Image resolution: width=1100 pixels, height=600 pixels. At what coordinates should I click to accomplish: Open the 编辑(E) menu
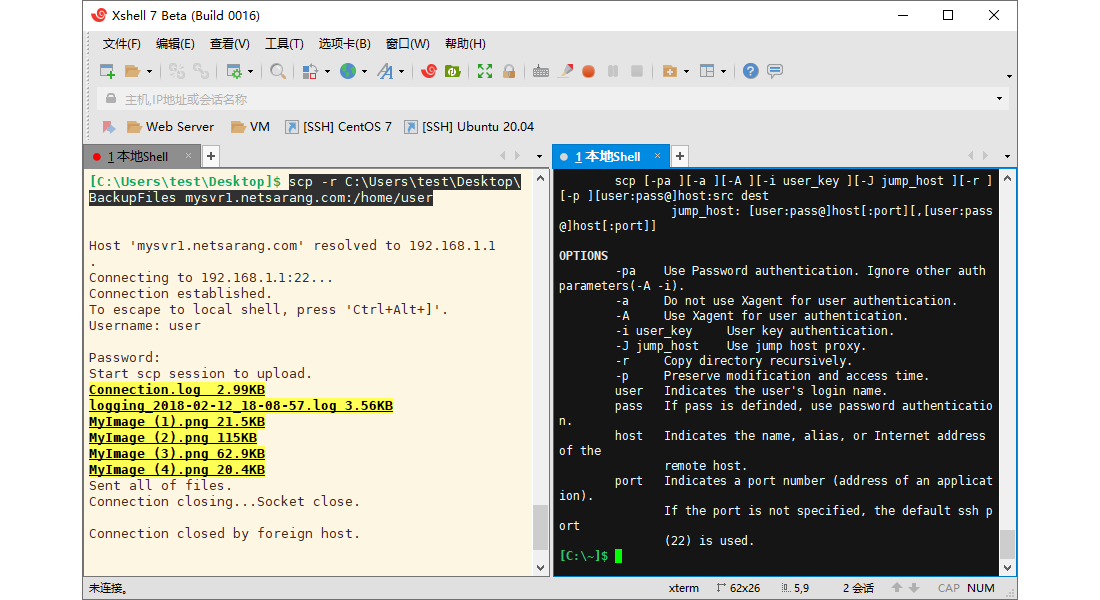click(175, 44)
